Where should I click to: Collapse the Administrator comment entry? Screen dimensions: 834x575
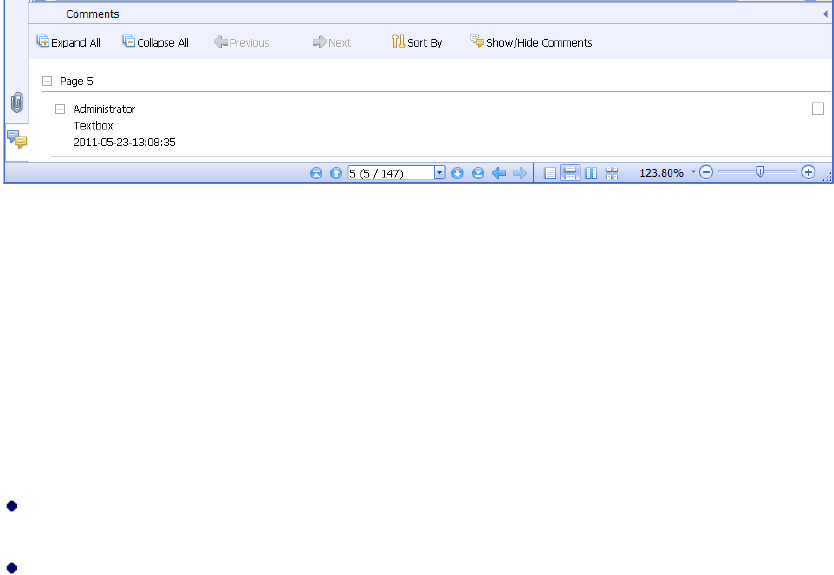(x=60, y=109)
